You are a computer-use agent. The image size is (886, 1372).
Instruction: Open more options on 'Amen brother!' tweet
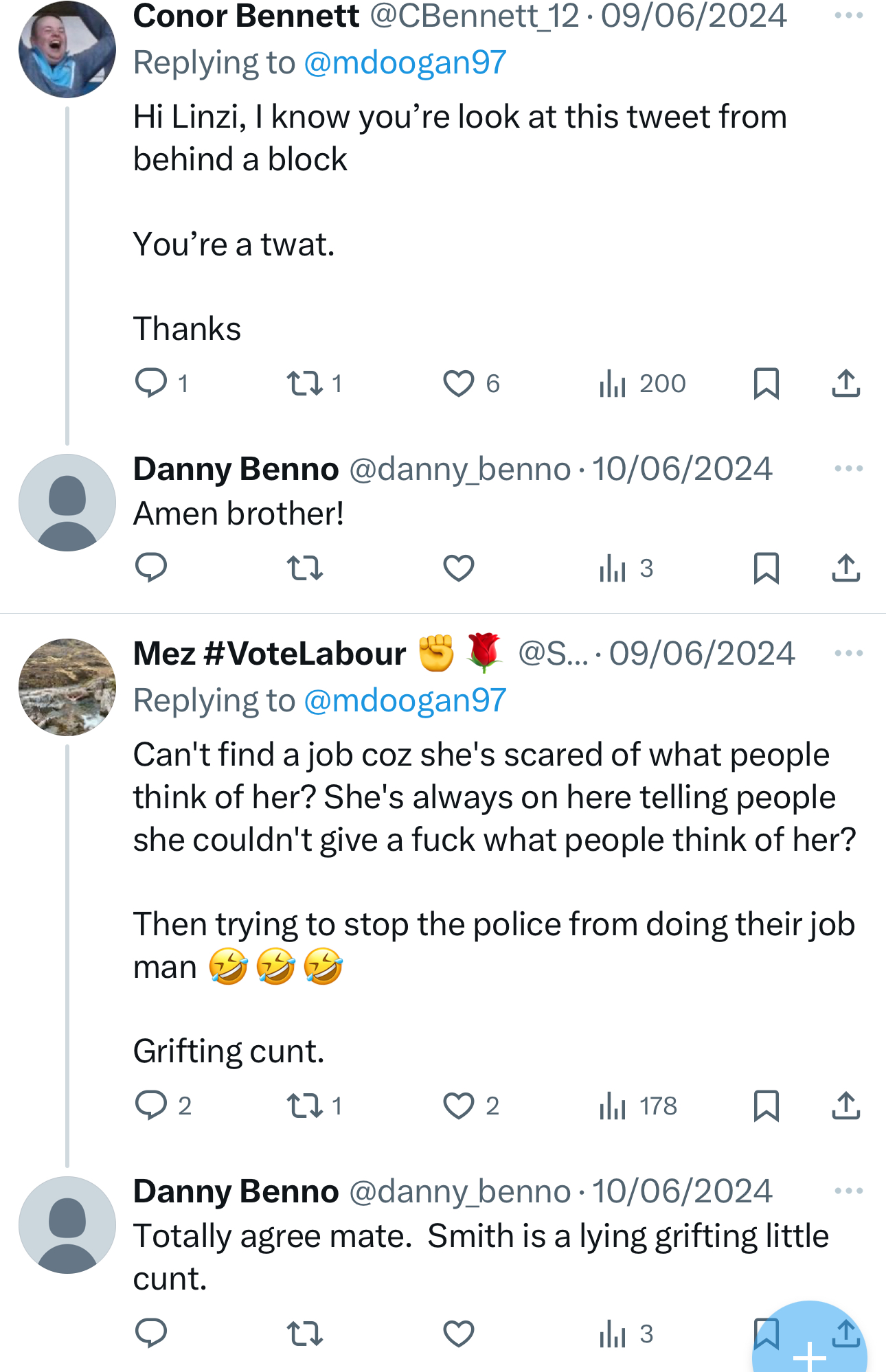coord(848,468)
